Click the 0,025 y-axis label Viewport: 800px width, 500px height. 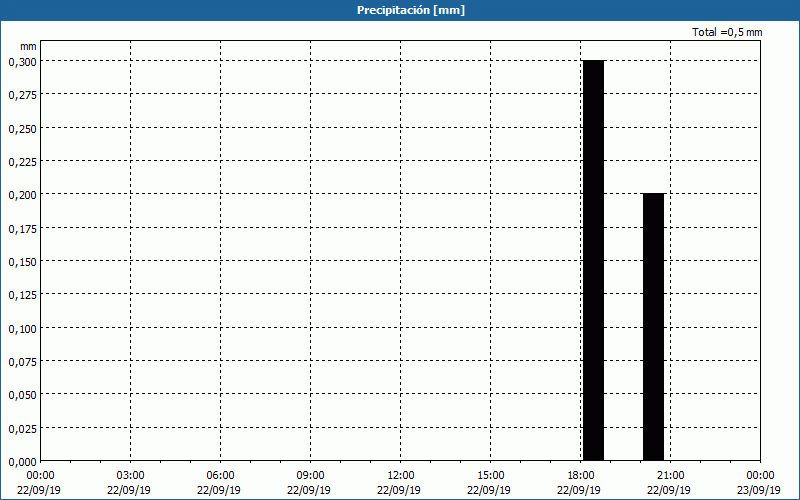click(x=22, y=429)
